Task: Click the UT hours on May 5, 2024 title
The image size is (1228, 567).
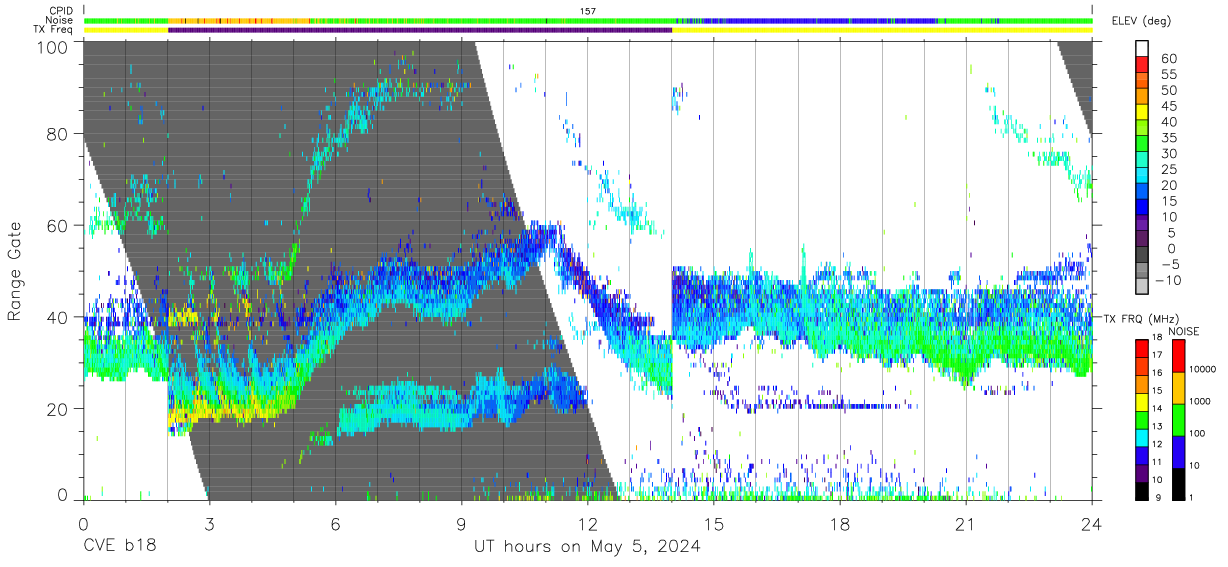Action: 587,547
